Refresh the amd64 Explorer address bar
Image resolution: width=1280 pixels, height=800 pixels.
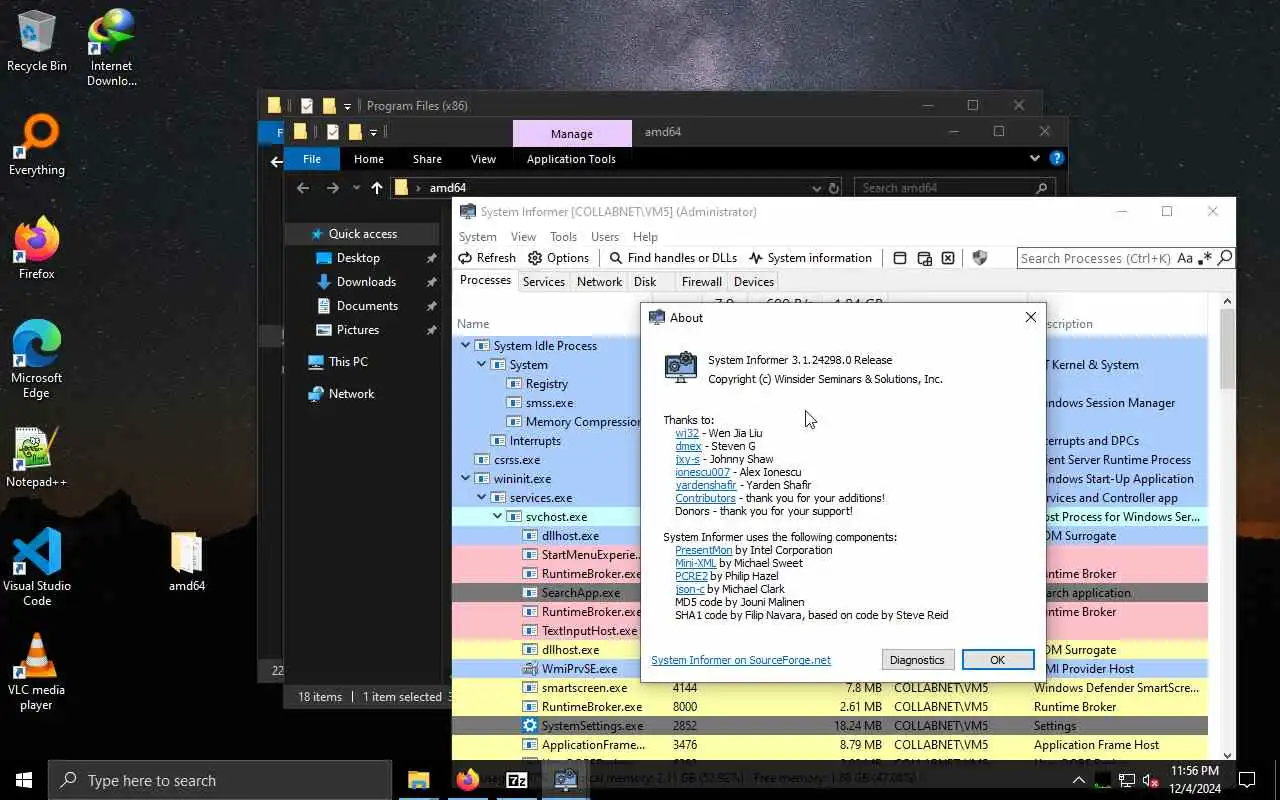[833, 188]
